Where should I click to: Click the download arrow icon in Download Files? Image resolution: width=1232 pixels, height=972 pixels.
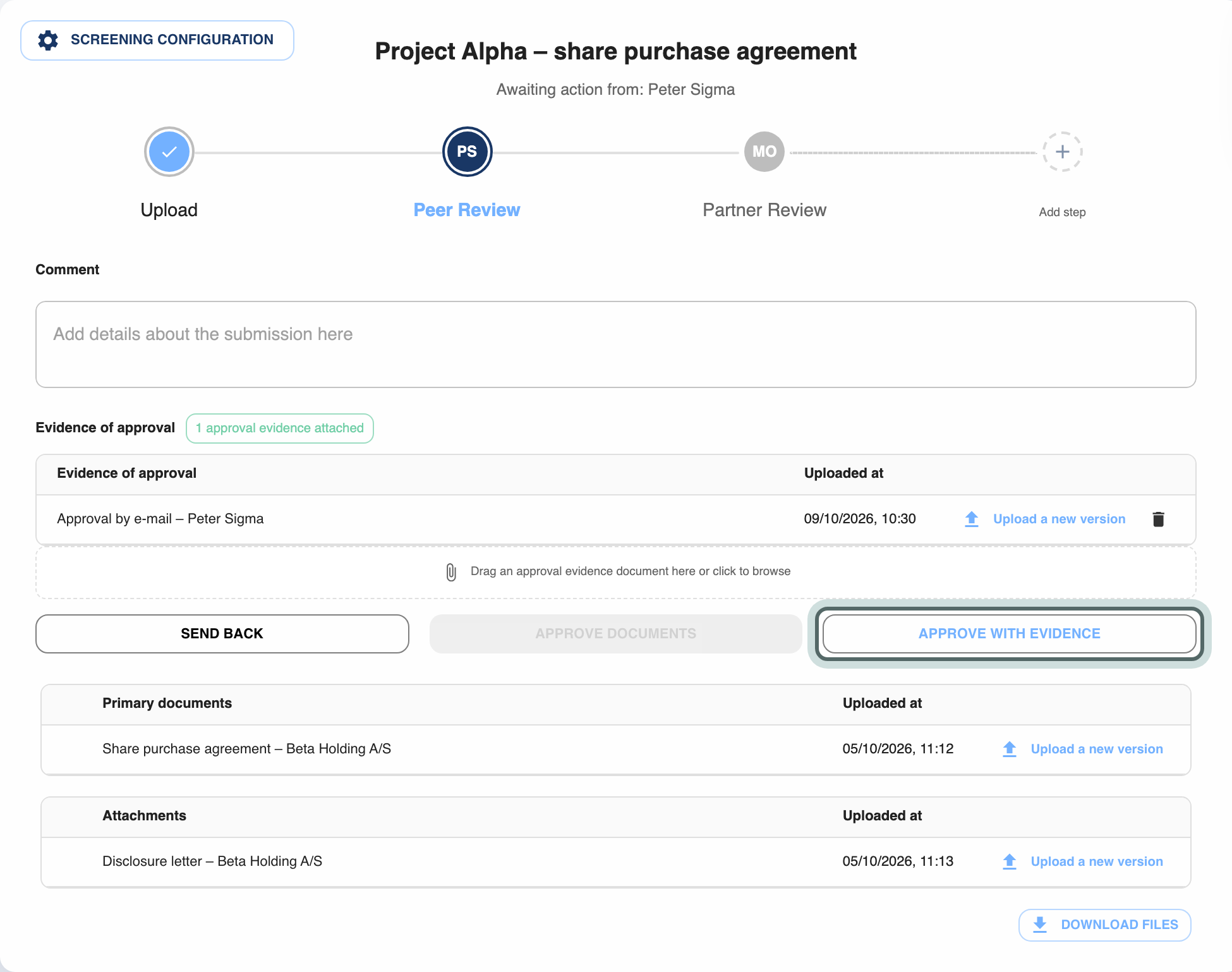tap(1040, 925)
